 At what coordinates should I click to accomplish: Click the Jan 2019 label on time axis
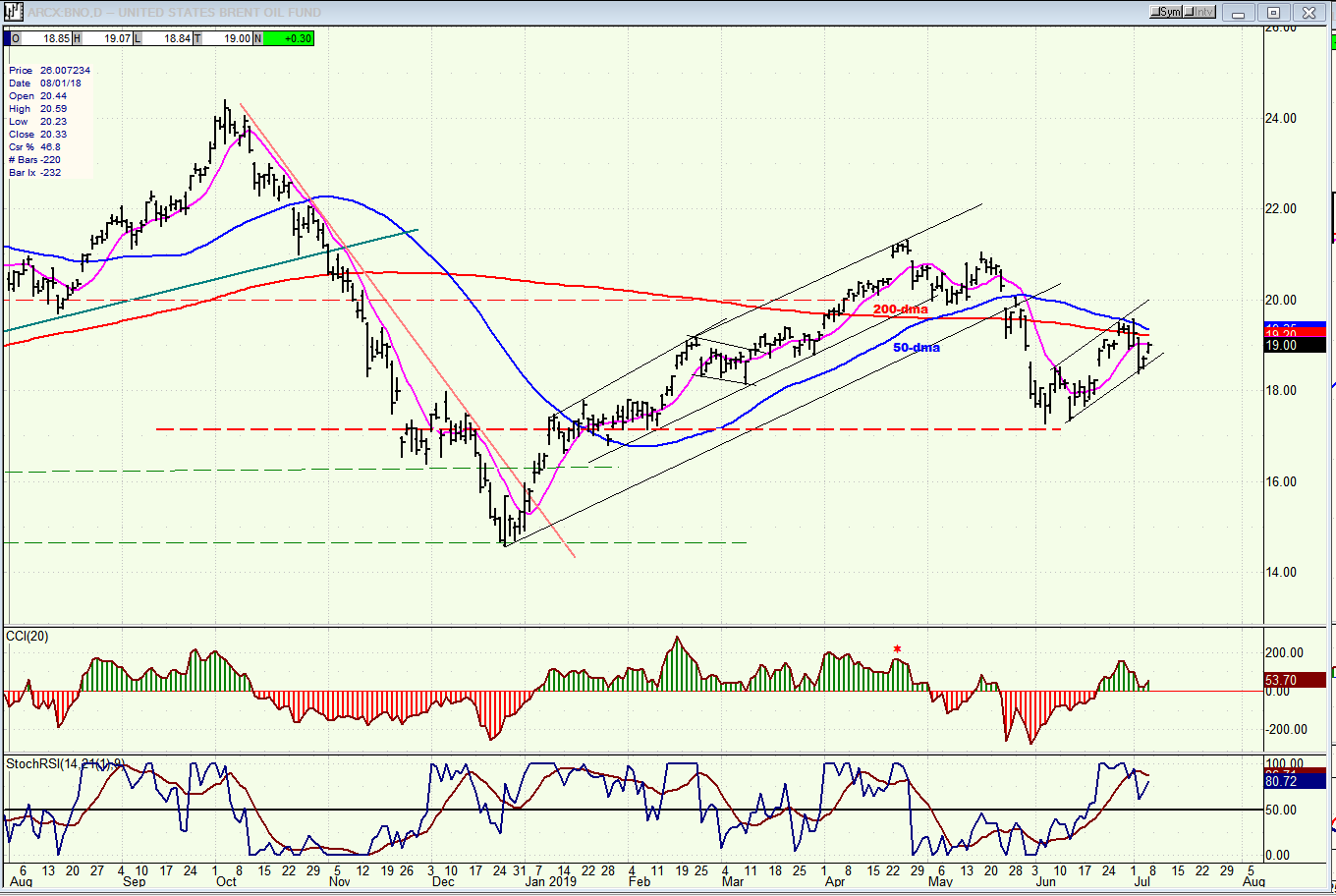click(551, 882)
